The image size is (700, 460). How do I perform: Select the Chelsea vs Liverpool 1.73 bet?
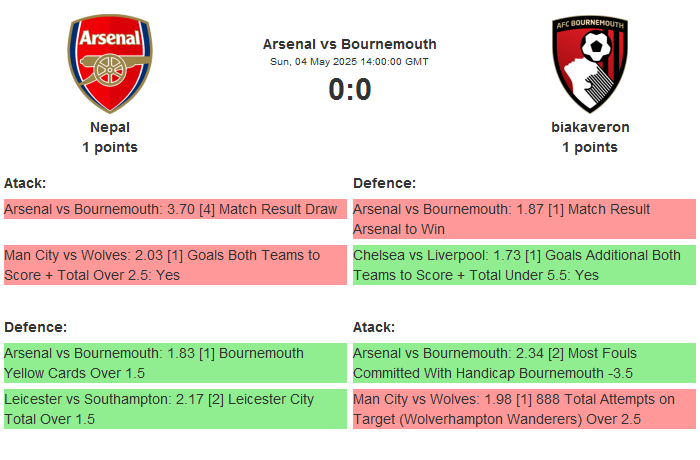524,265
